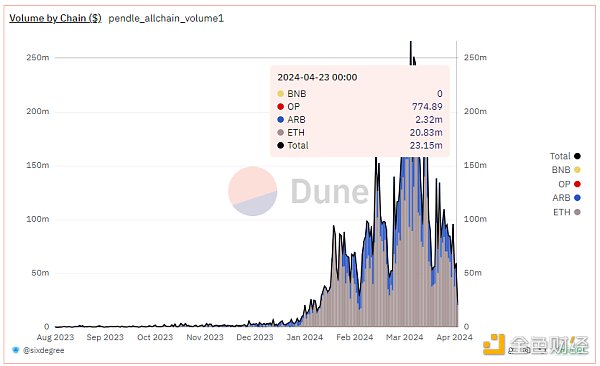600x366 pixels.
Task: Toggle the OP series in the legend
Action: (x=569, y=184)
